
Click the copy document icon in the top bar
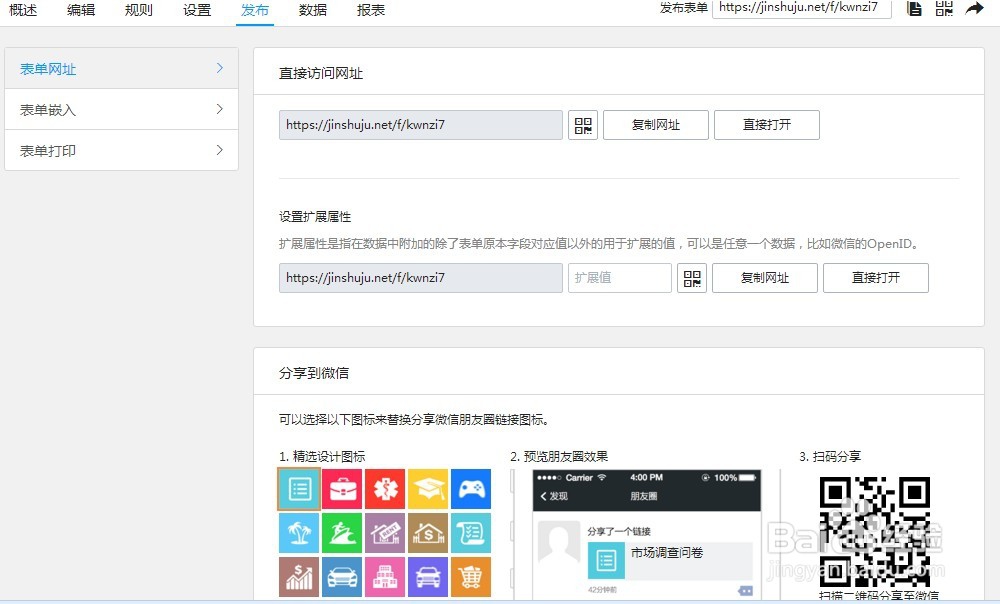tap(914, 8)
